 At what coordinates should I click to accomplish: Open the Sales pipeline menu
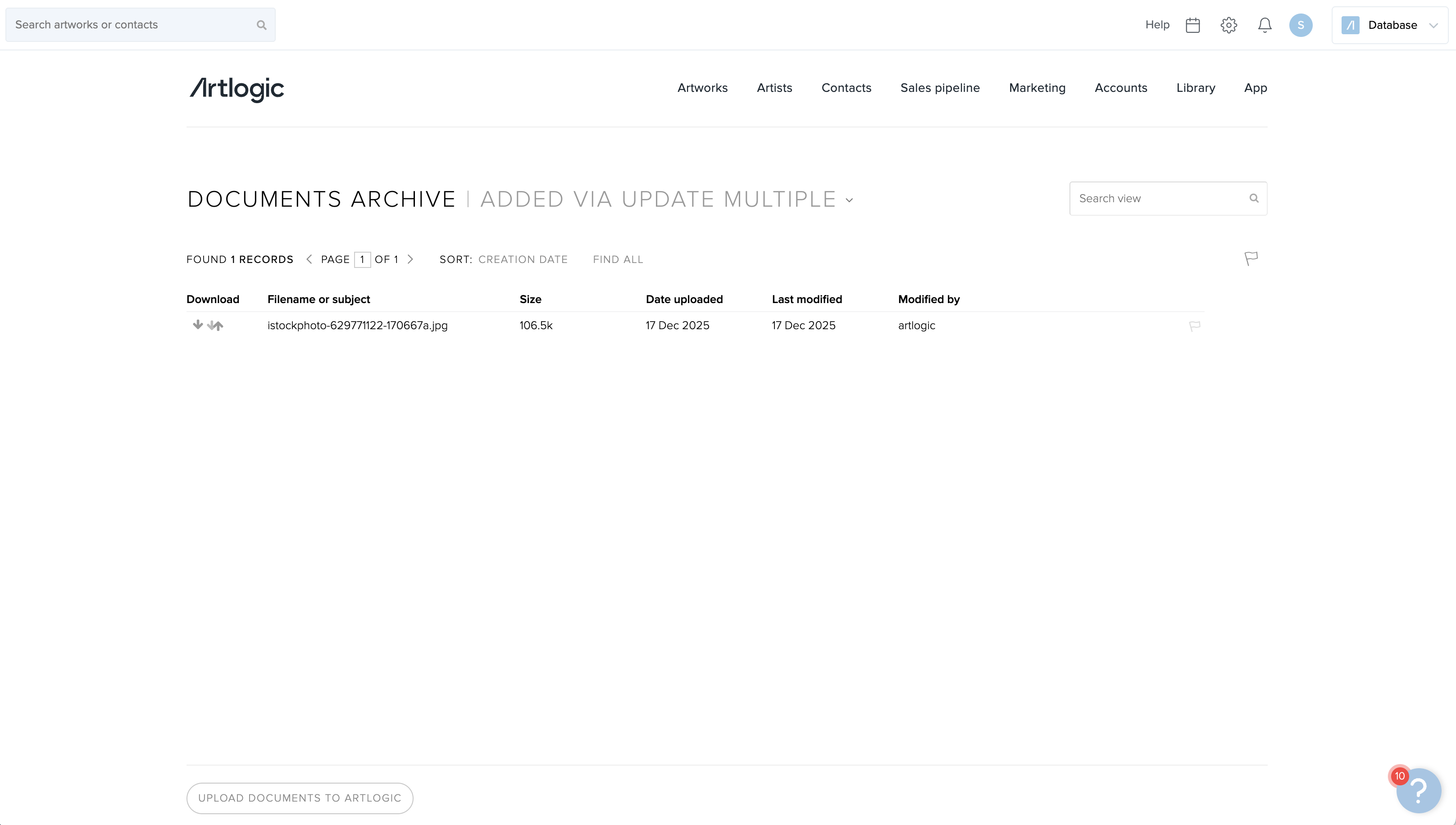point(940,88)
